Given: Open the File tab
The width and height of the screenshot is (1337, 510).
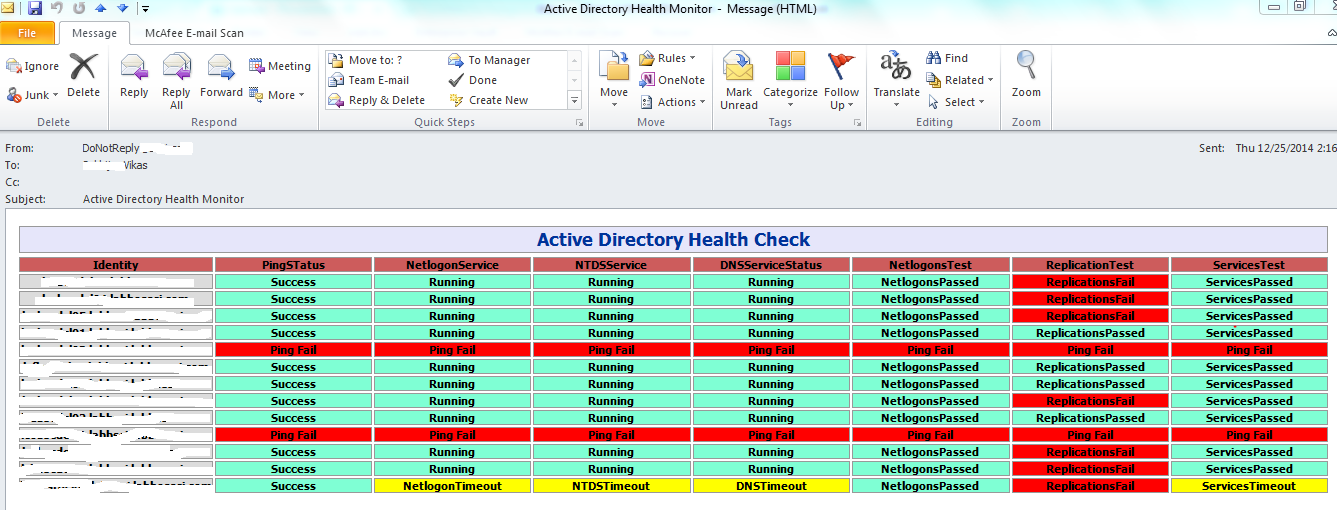Looking at the screenshot, I should pyautogui.click(x=27, y=33).
